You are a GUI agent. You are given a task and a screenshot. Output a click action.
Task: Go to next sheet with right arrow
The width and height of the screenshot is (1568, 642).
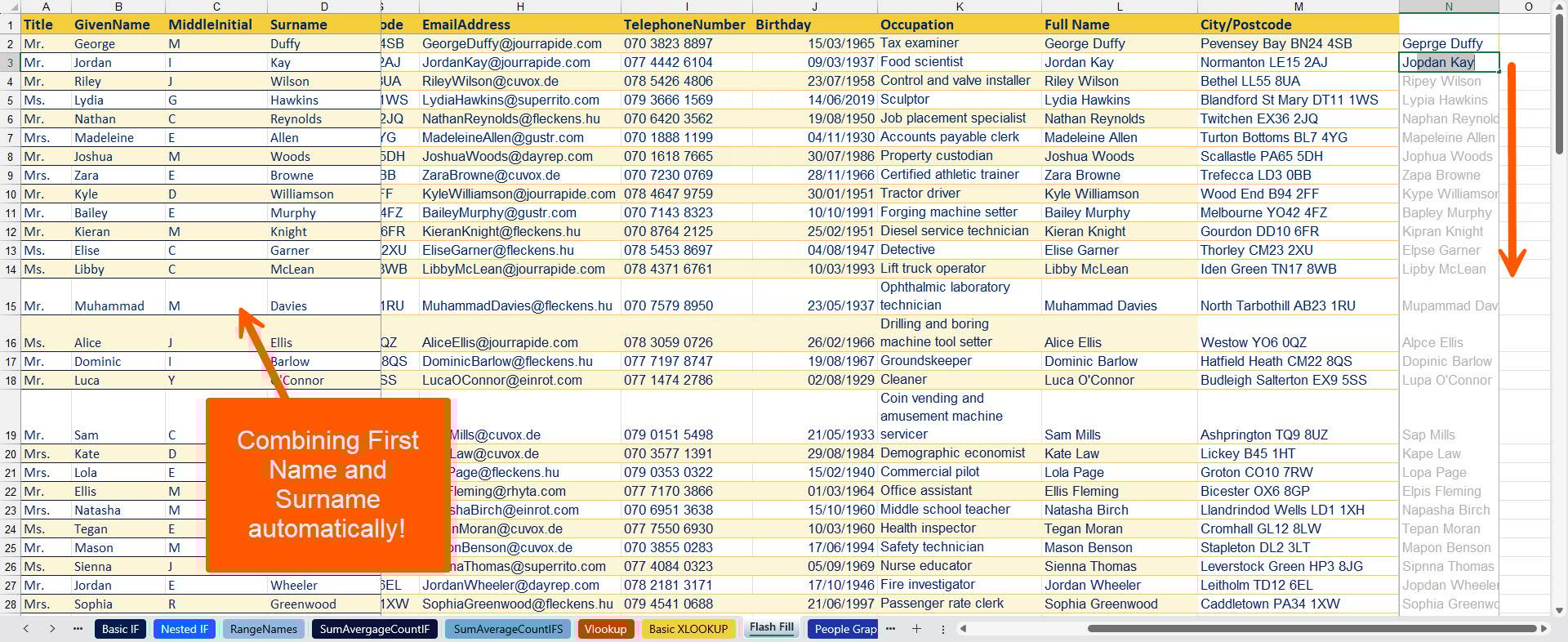[x=52, y=628]
